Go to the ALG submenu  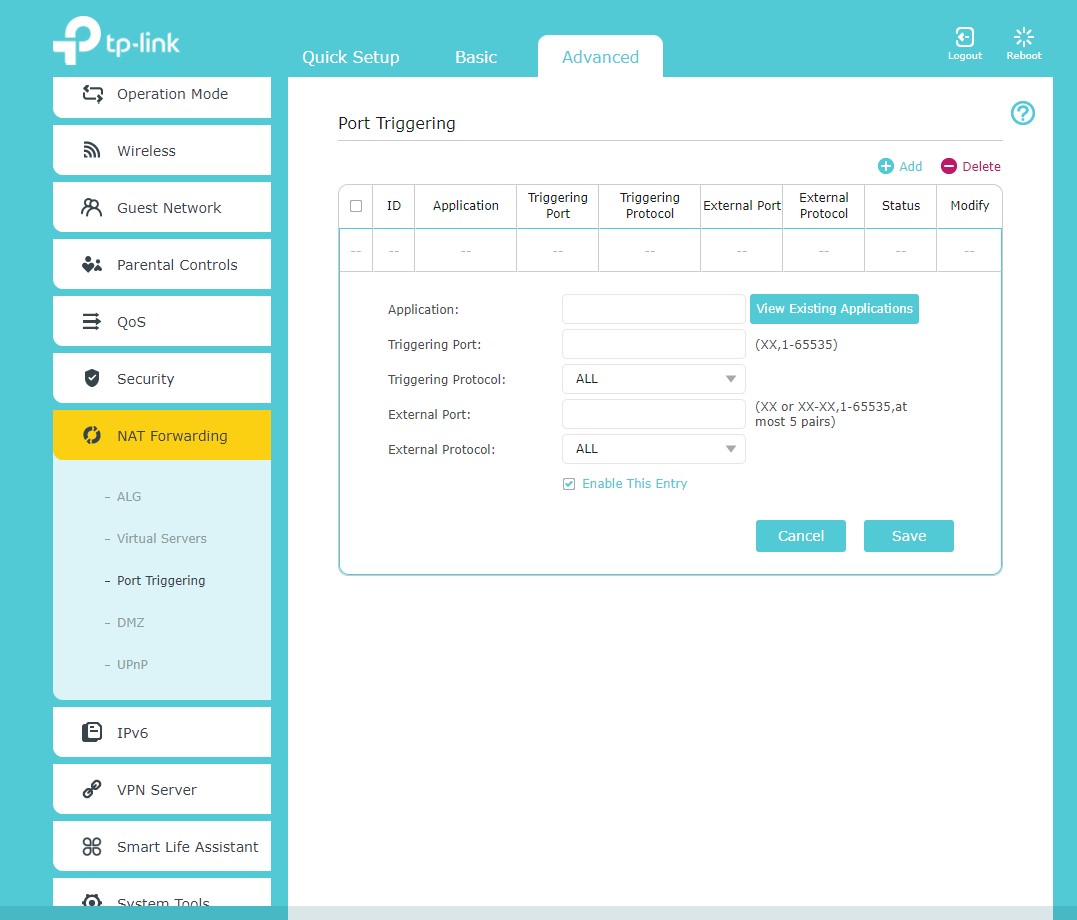point(128,496)
